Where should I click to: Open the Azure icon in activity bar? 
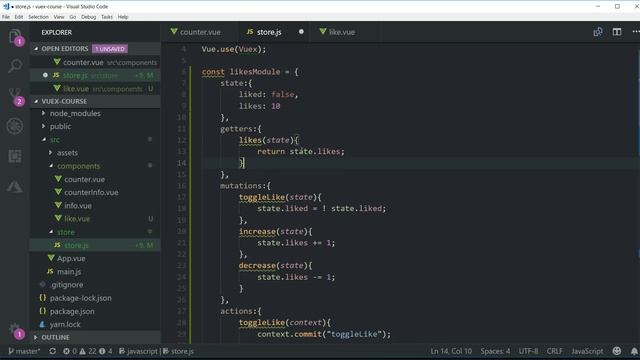coord(15,186)
